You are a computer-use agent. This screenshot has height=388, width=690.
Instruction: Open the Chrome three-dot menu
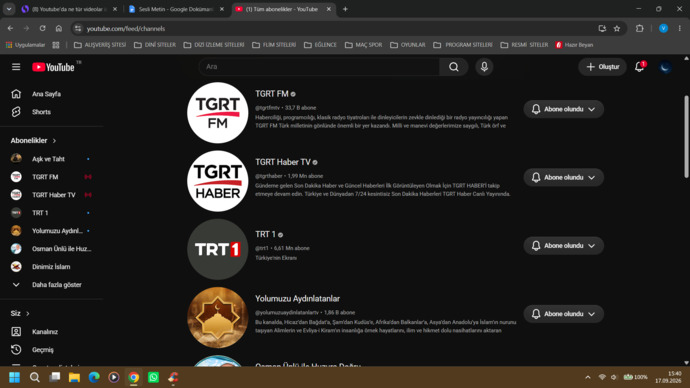[679, 29]
